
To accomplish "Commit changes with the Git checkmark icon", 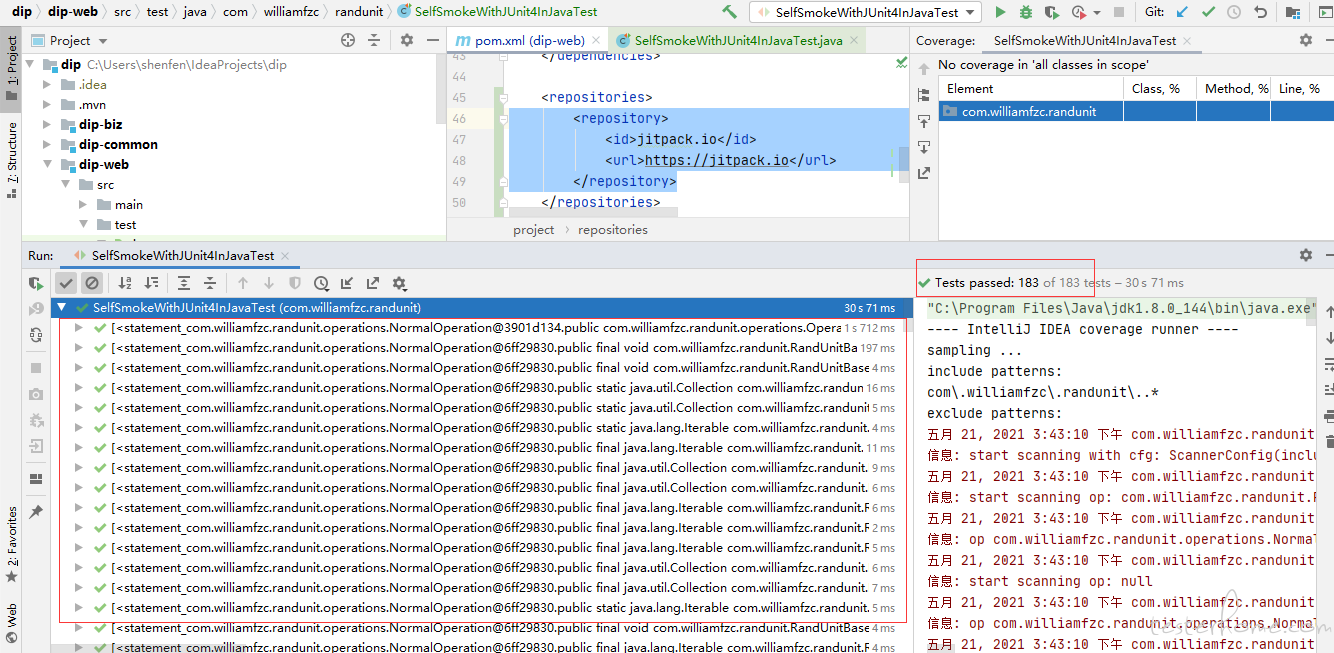I will (1209, 12).
